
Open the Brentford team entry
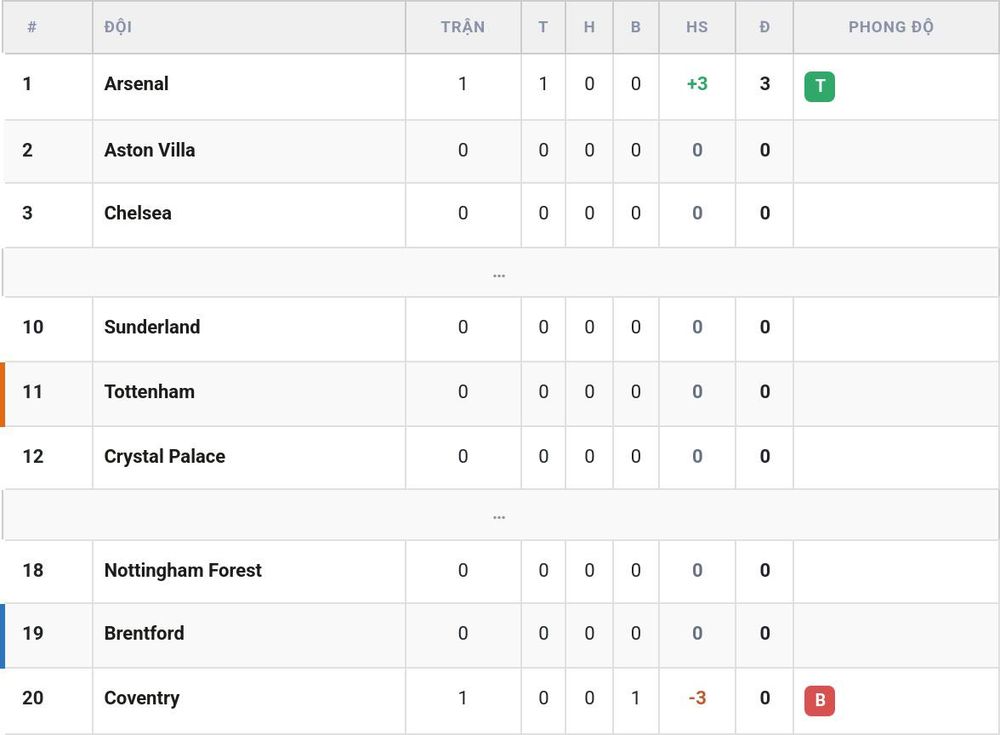(144, 633)
